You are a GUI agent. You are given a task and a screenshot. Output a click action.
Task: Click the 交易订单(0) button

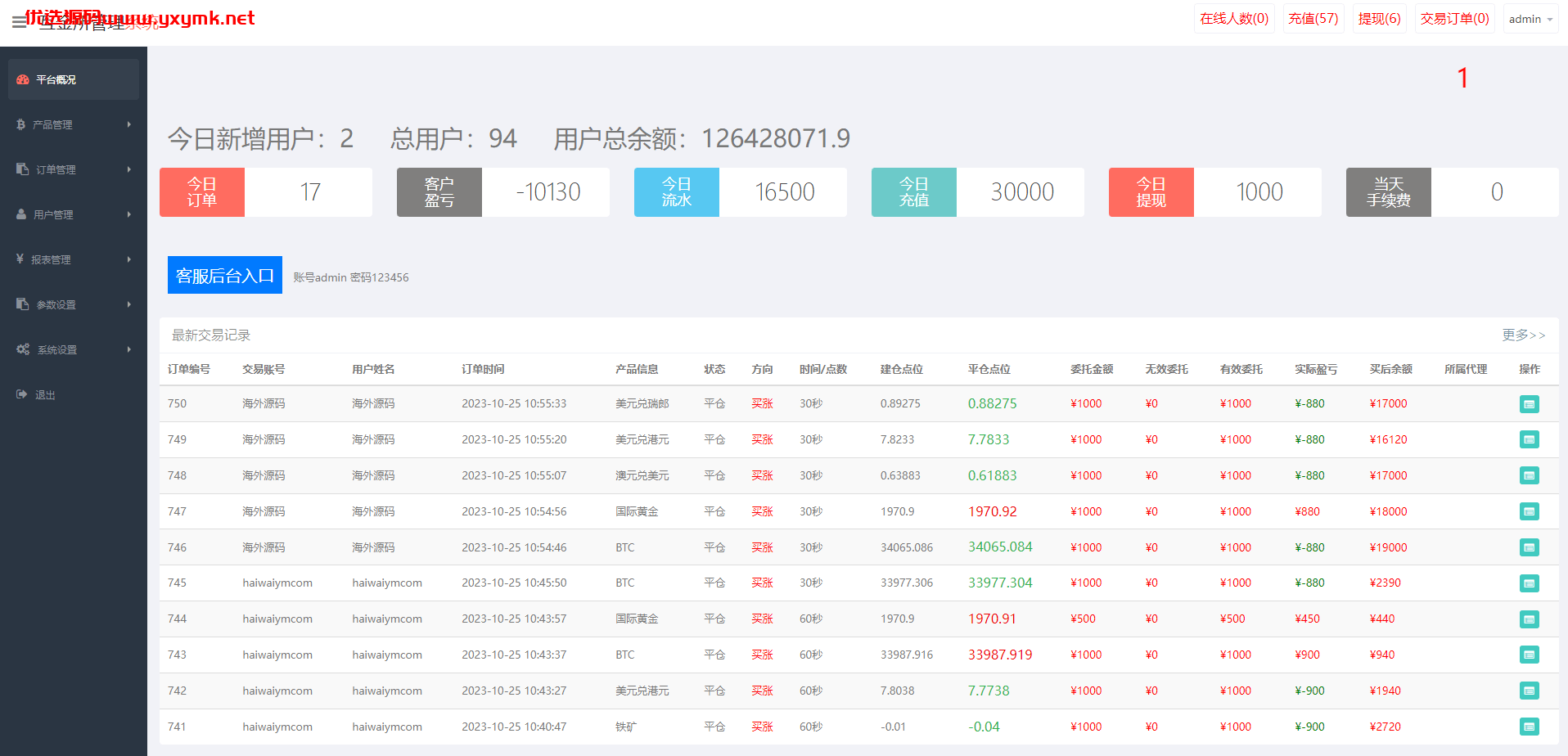(x=1454, y=19)
